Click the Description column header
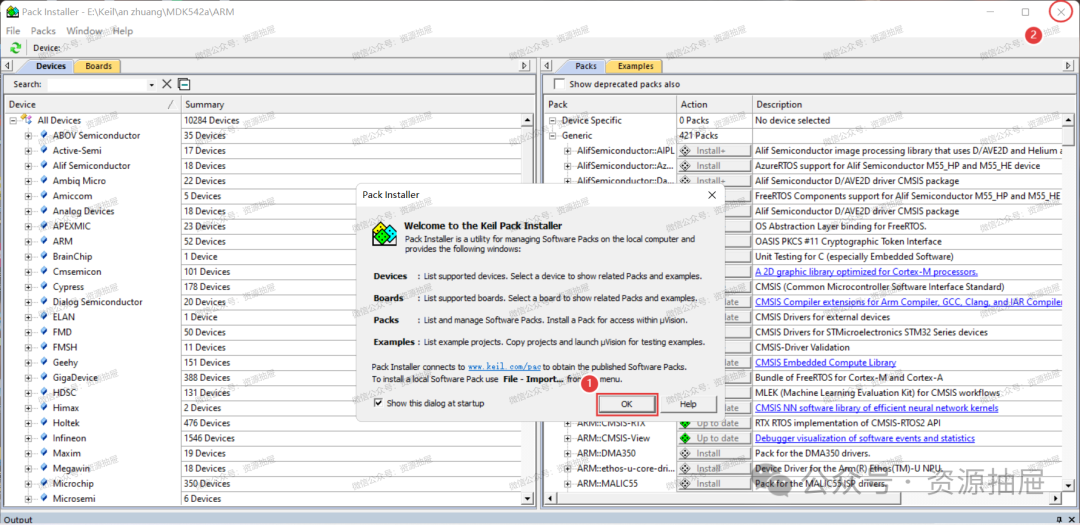The height and width of the screenshot is (525, 1080). point(913,104)
